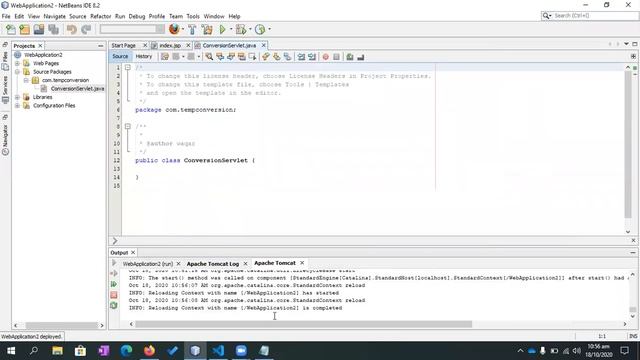Click the Firefox browser icon in toolbar

174,29
